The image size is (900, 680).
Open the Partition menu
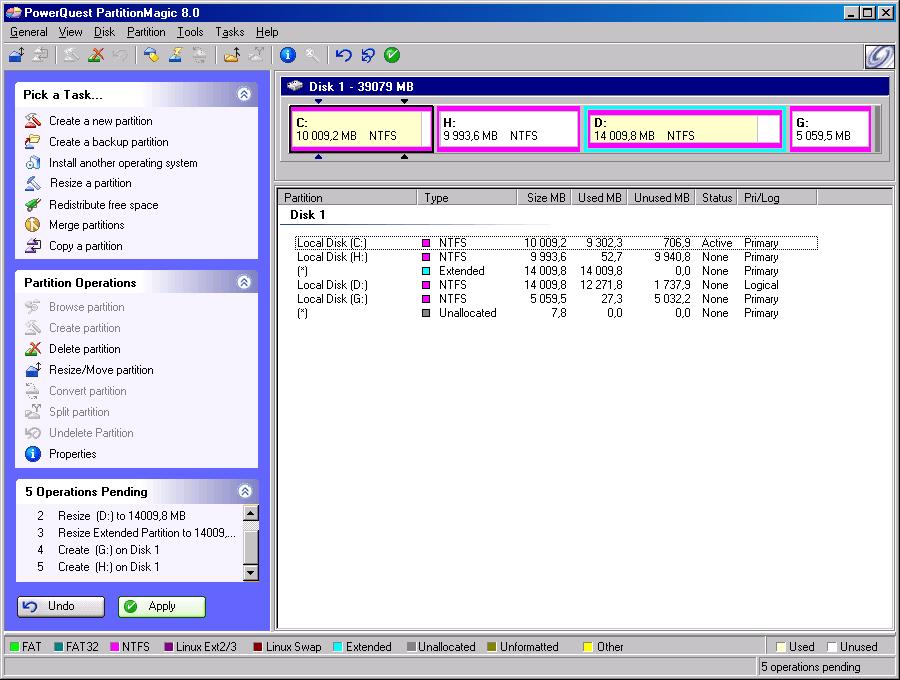coord(146,32)
